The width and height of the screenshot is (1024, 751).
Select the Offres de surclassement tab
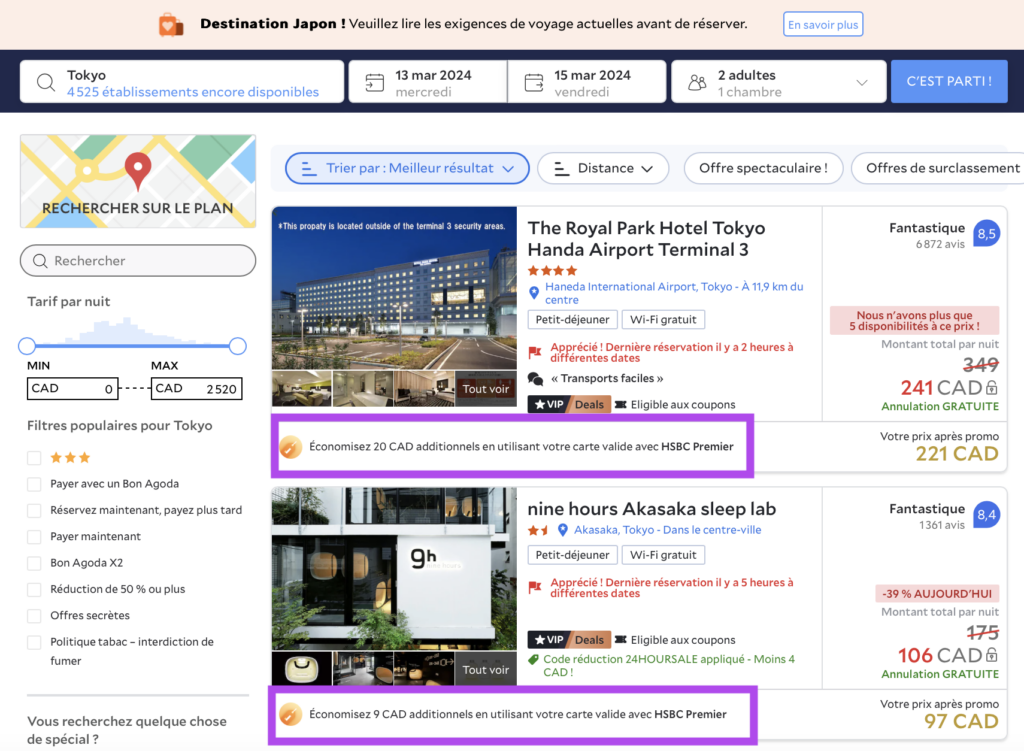(x=938, y=168)
